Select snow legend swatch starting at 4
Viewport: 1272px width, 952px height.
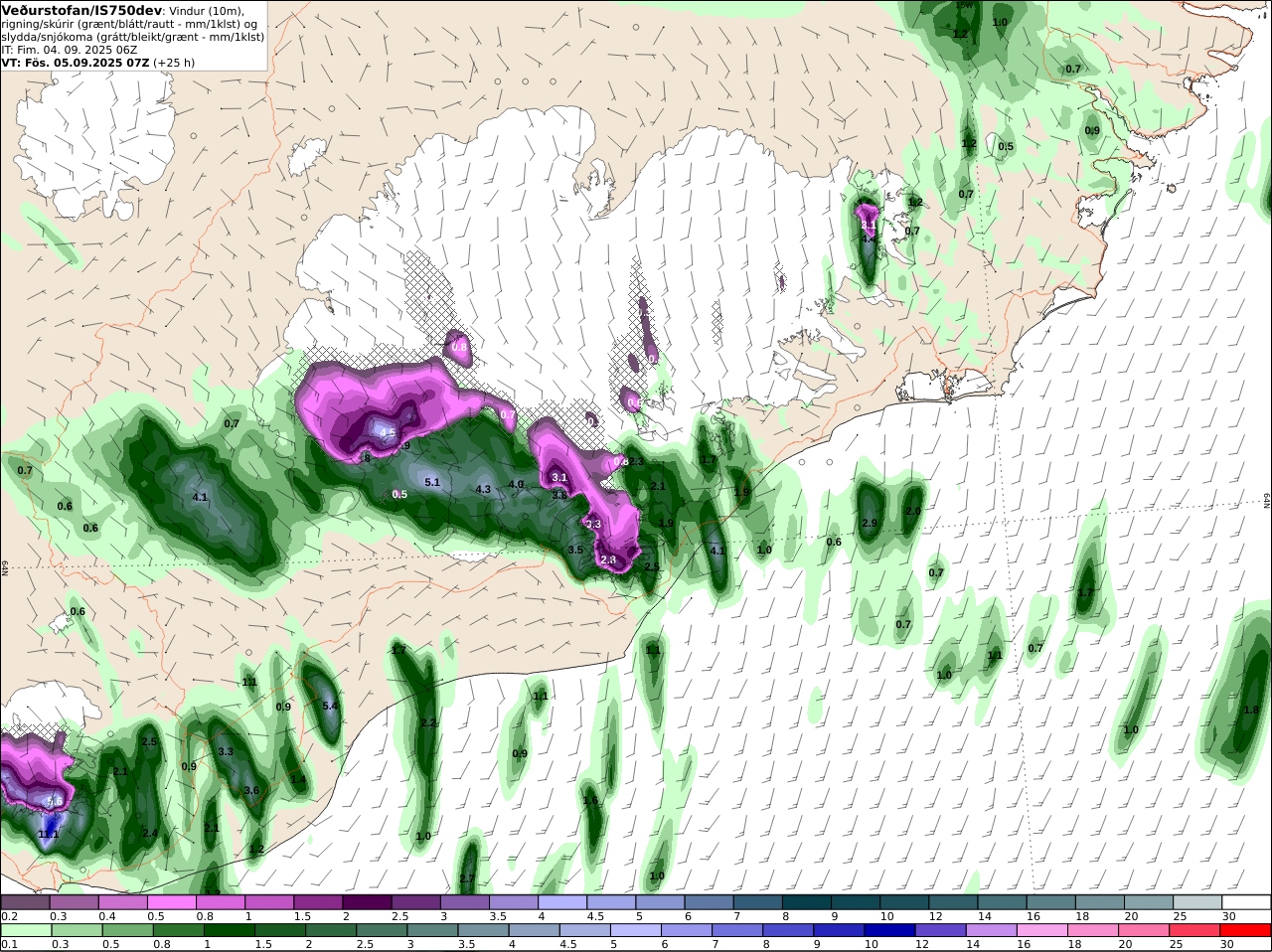tap(560, 902)
